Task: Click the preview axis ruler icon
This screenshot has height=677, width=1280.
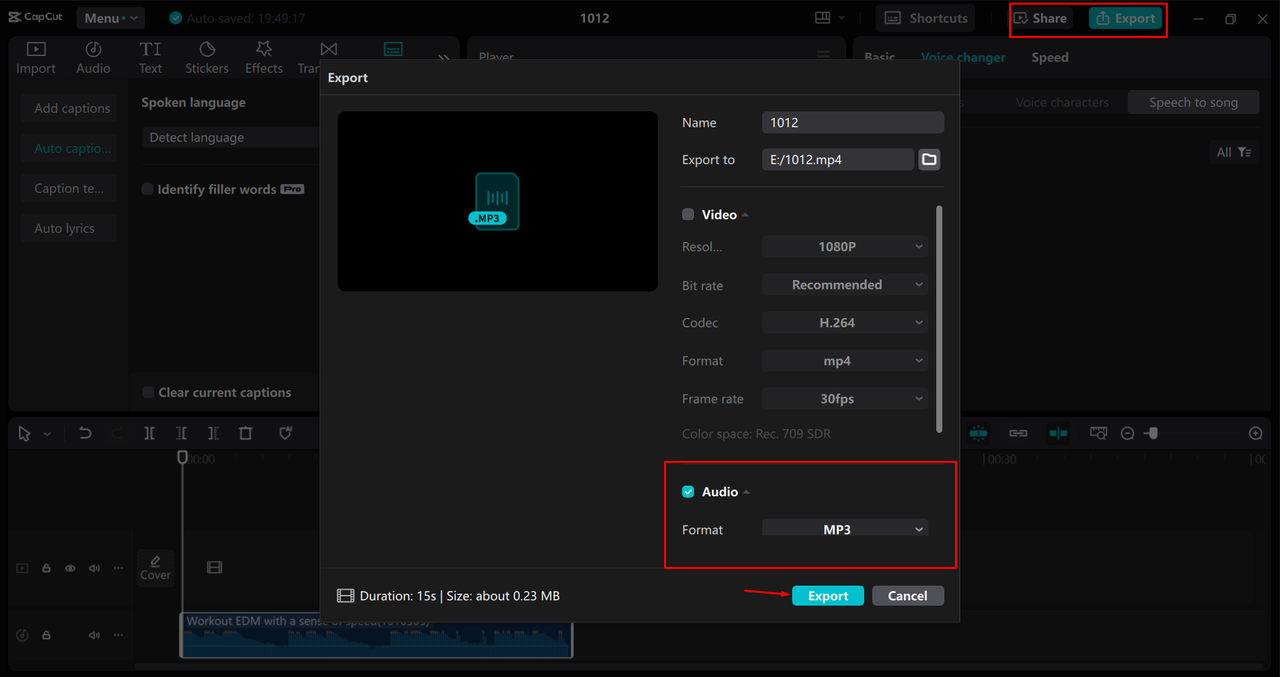Action: [x=1098, y=433]
